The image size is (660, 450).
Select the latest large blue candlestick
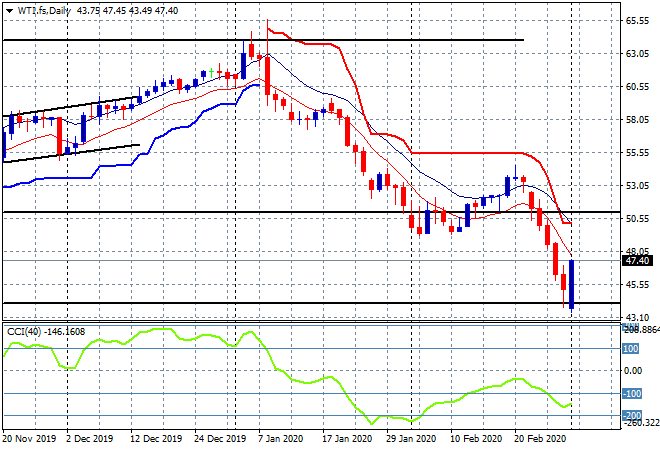pos(571,285)
